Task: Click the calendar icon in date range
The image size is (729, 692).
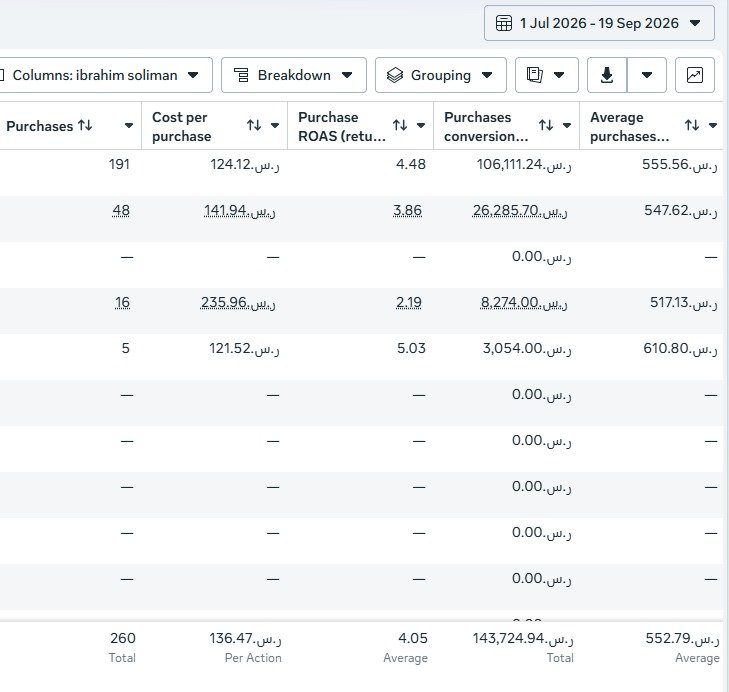Action: [x=504, y=23]
